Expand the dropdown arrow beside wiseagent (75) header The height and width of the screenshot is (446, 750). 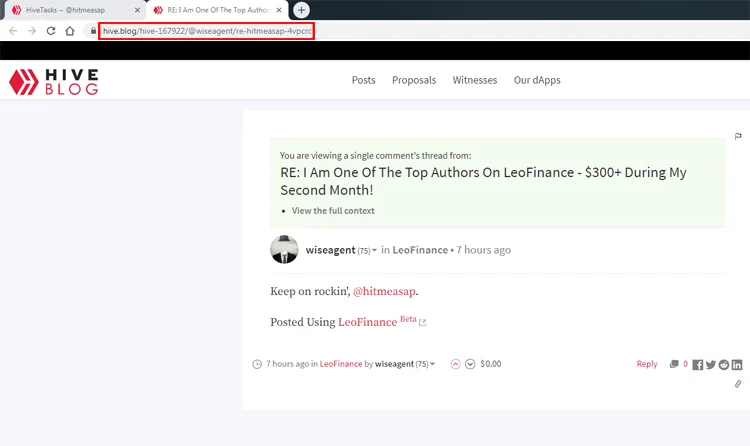(x=374, y=250)
